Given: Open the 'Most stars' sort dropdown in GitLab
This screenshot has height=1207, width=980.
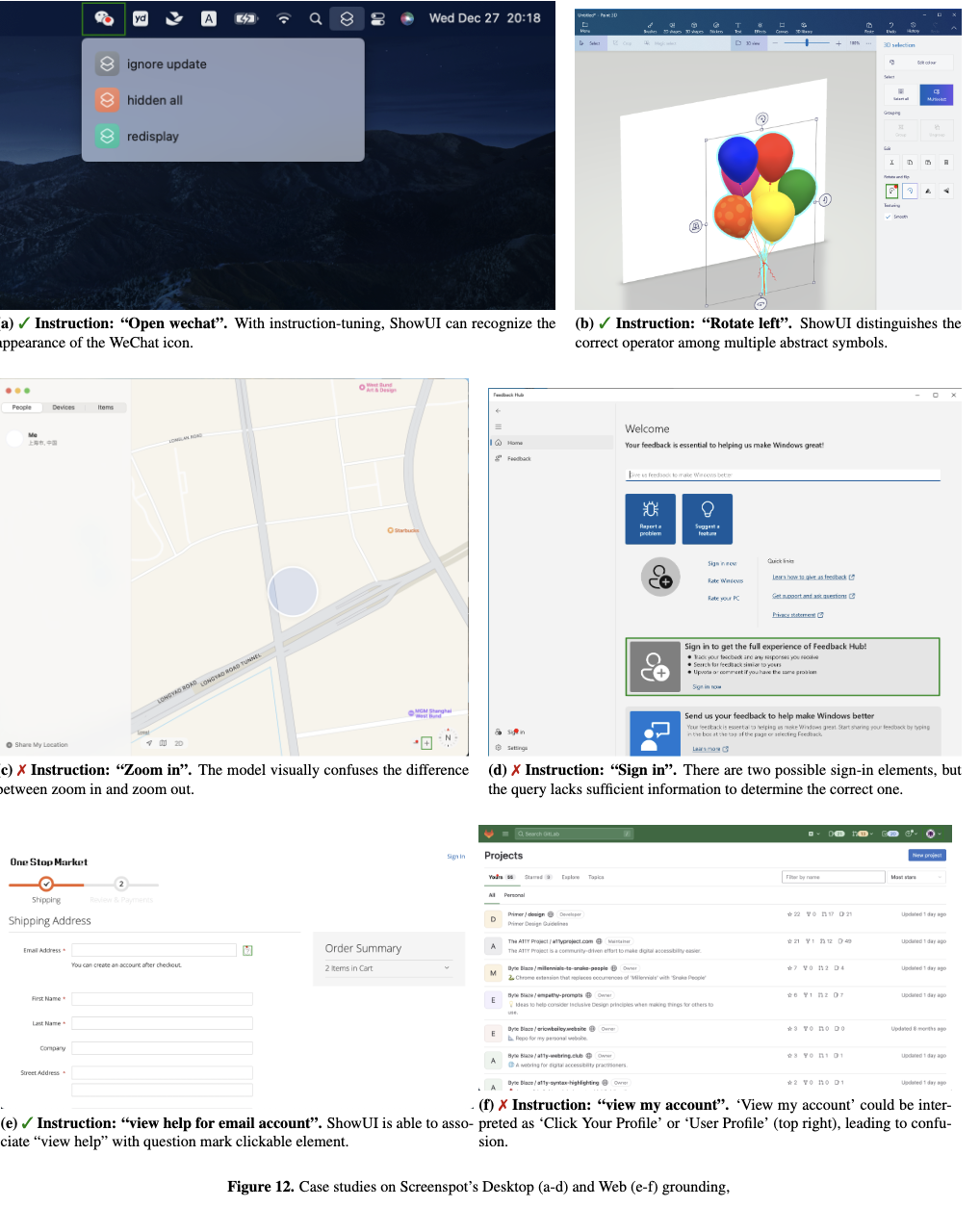Looking at the screenshot, I should tap(916, 877).
